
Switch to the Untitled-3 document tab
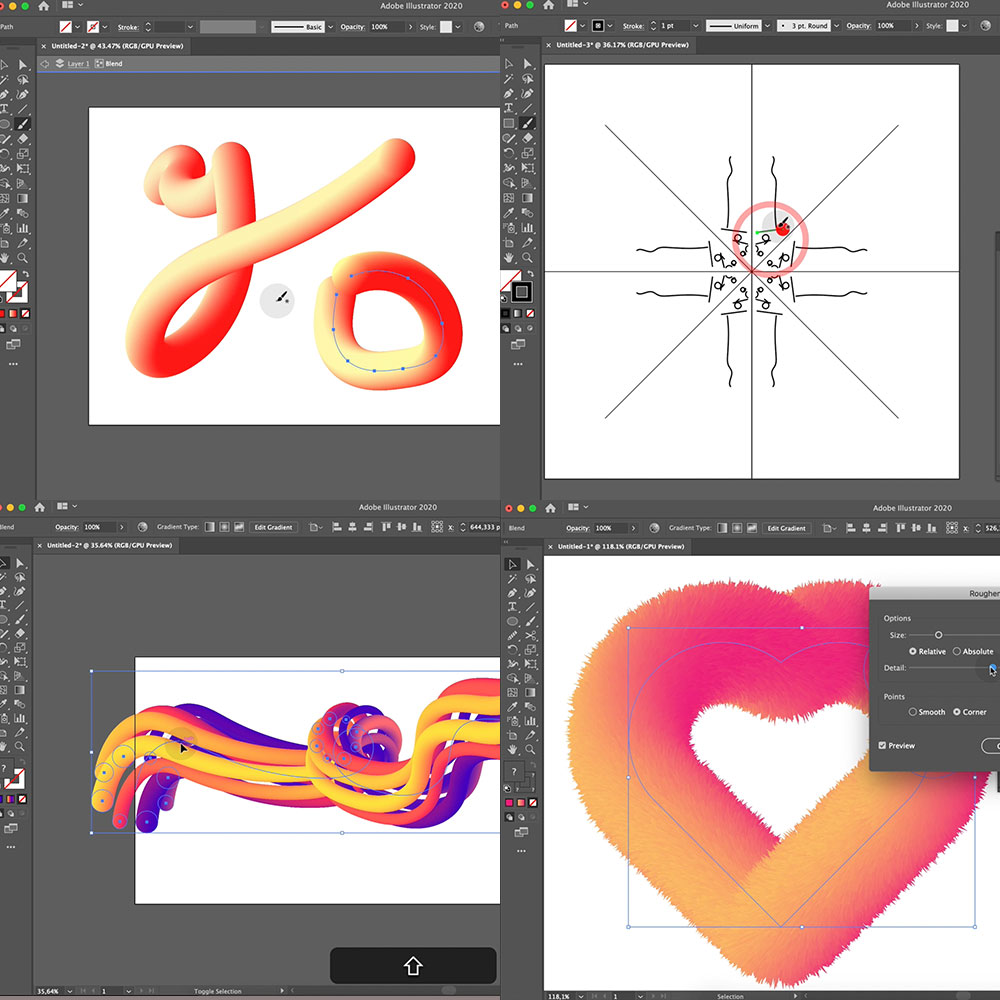(x=622, y=45)
